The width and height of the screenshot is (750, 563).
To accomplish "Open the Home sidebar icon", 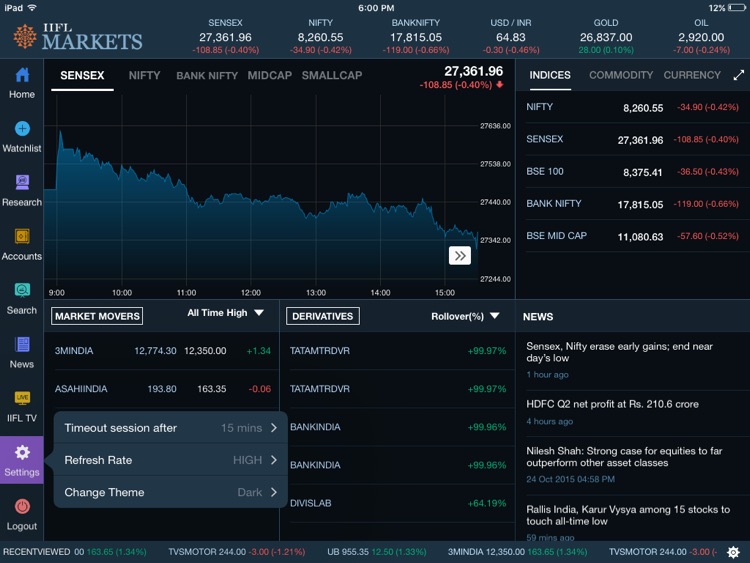I will point(22,75).
